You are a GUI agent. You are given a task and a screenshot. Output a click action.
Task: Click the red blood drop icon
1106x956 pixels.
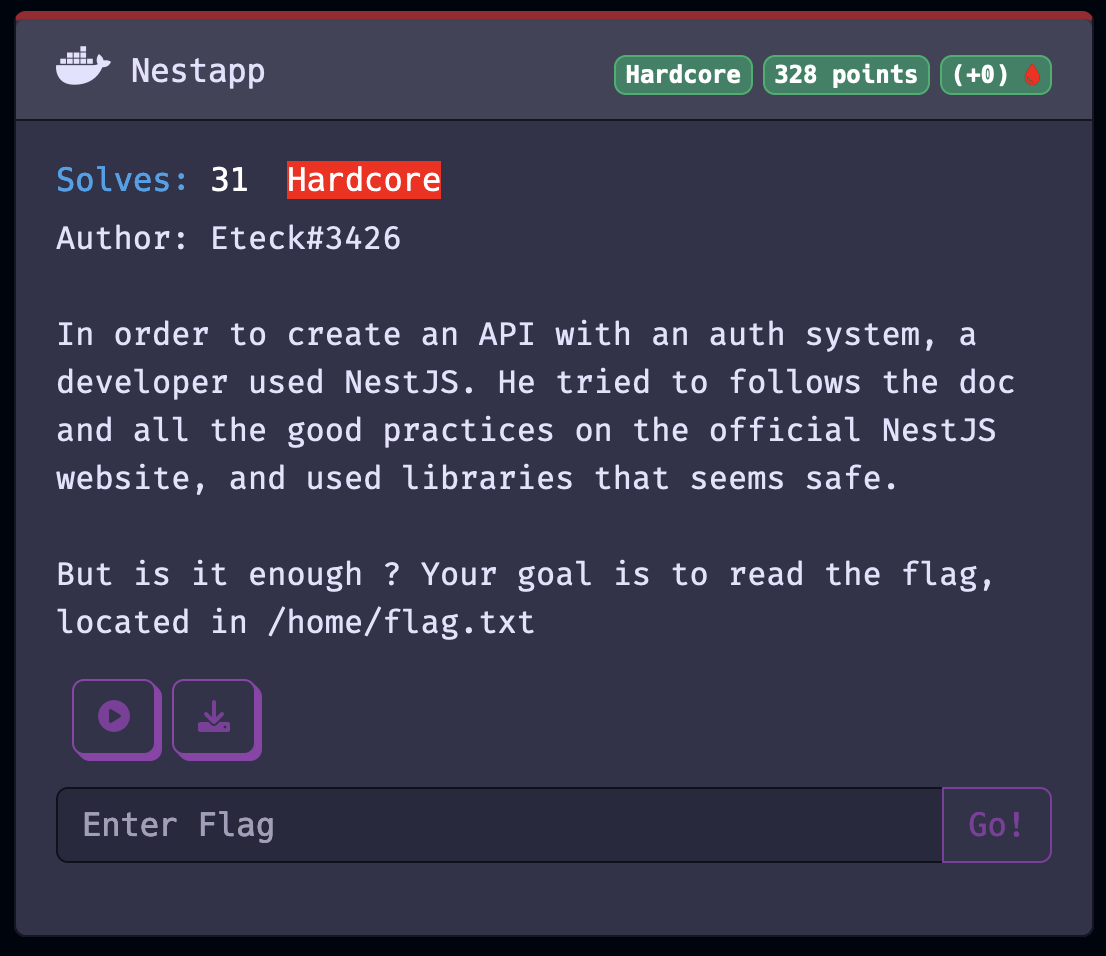point(1032,75)
